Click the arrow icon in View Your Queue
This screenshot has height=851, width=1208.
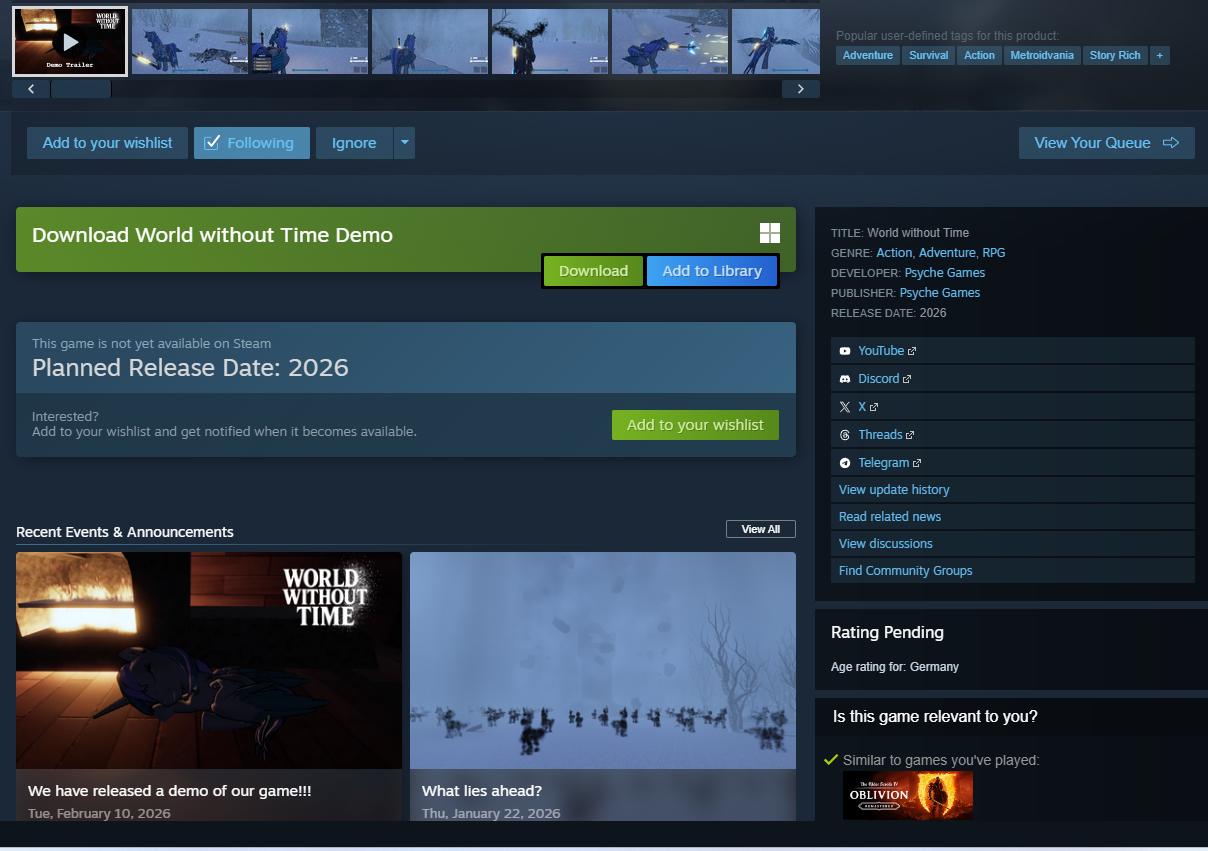1171,143
